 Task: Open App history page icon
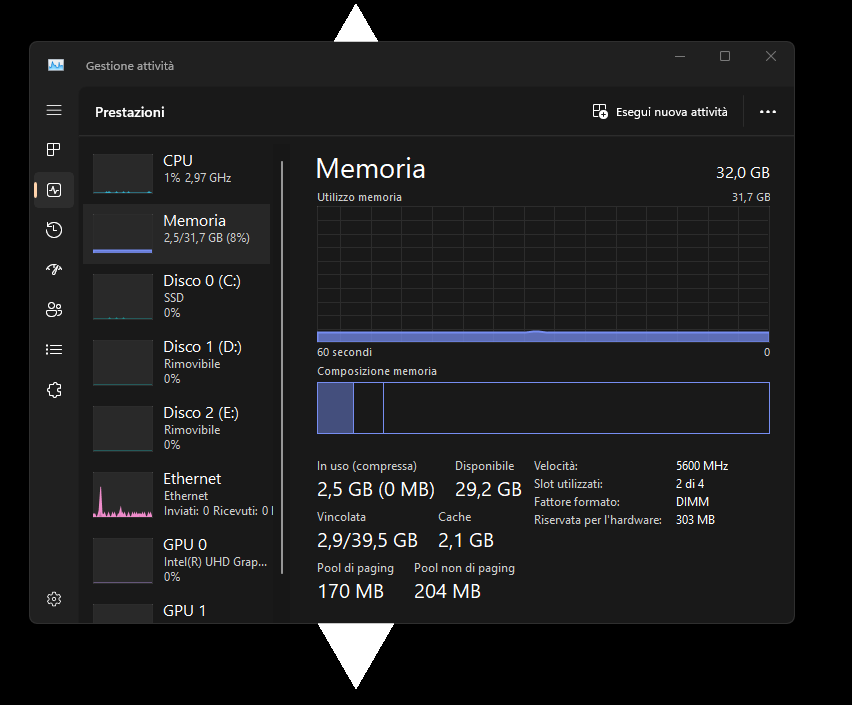pyautogui.click(x=54, y=230)
